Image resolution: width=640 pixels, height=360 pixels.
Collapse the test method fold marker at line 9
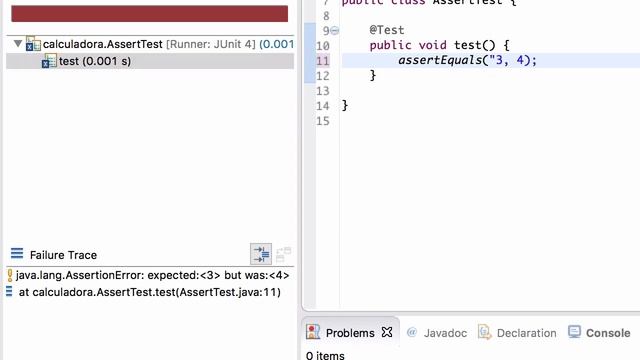335,31
